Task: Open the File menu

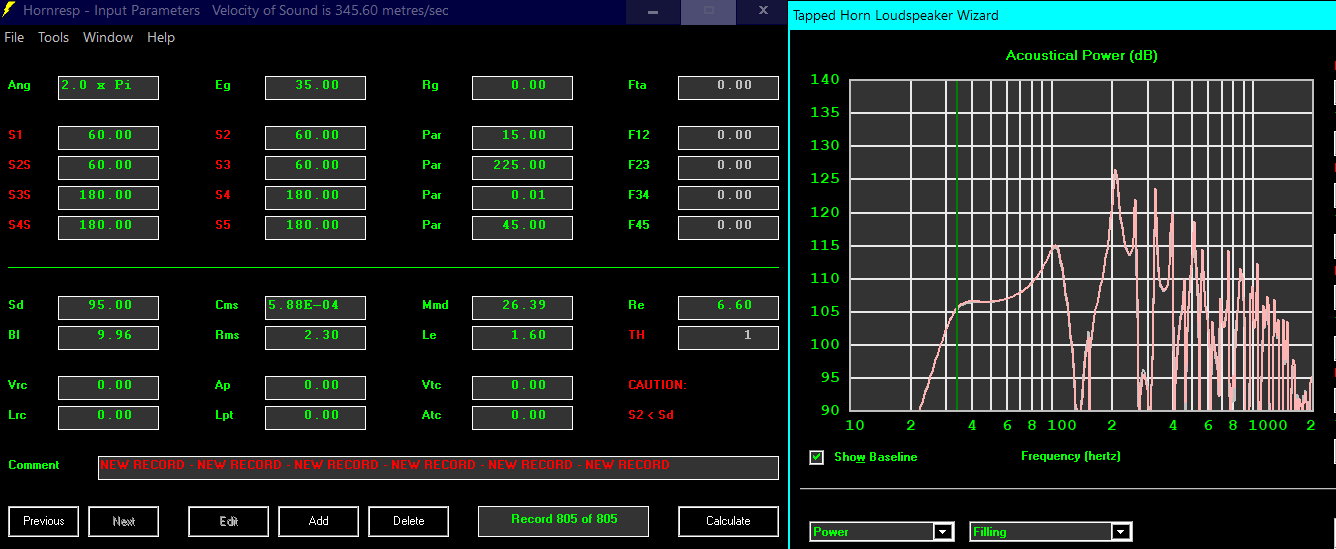Action: pos(14,37)
